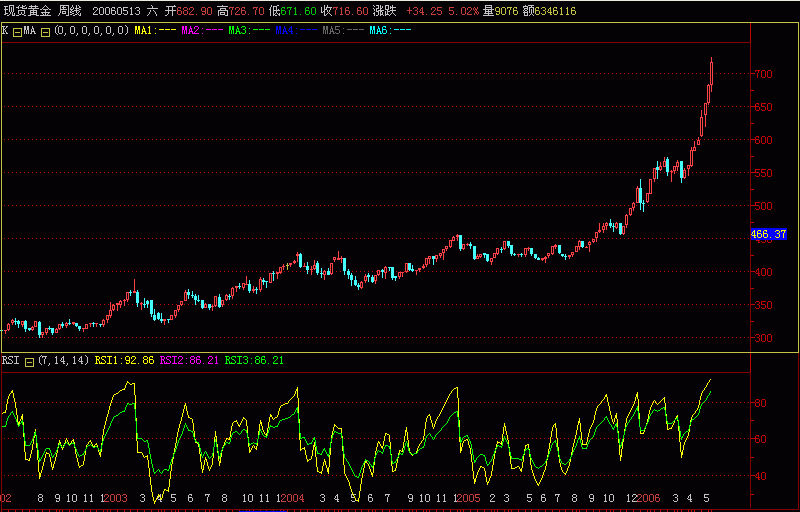Screen dimensions: 800x512
Task: Click the 现货黄金 instrument name
Action: [27, 11]
